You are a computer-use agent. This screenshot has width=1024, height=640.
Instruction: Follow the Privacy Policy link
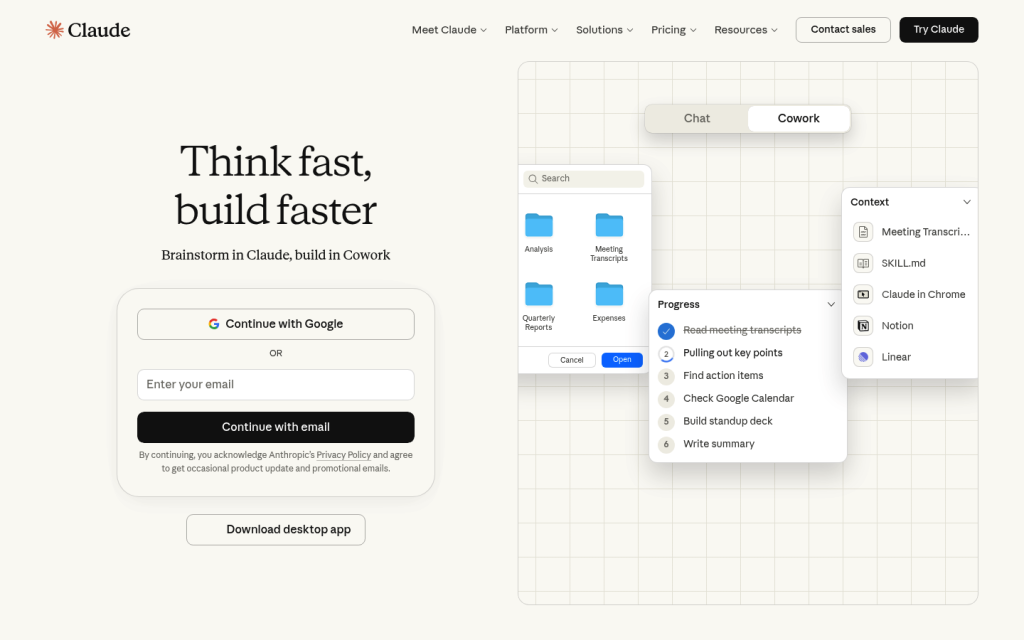click(343, 455)
